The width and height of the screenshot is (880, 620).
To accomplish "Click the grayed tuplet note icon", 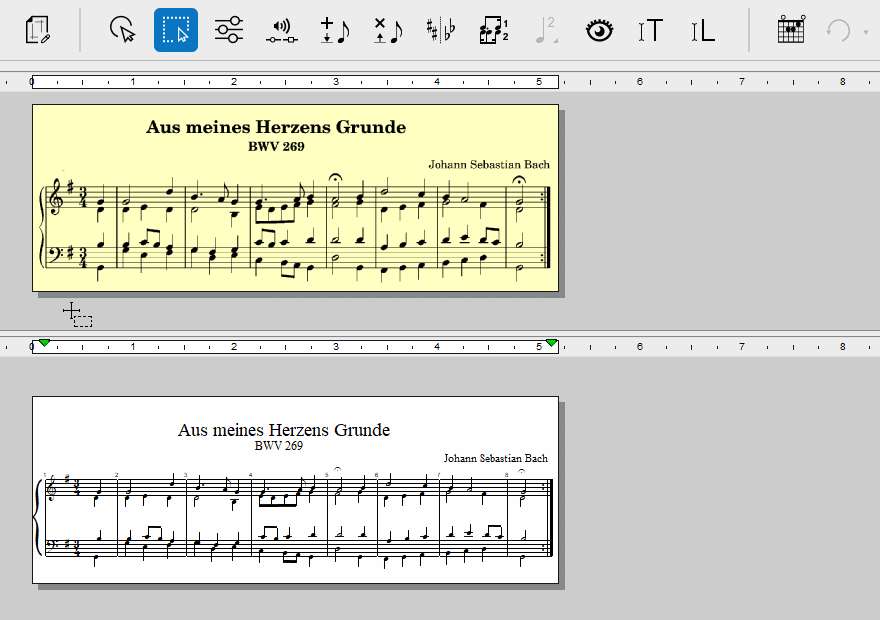I will pos(545,30).
